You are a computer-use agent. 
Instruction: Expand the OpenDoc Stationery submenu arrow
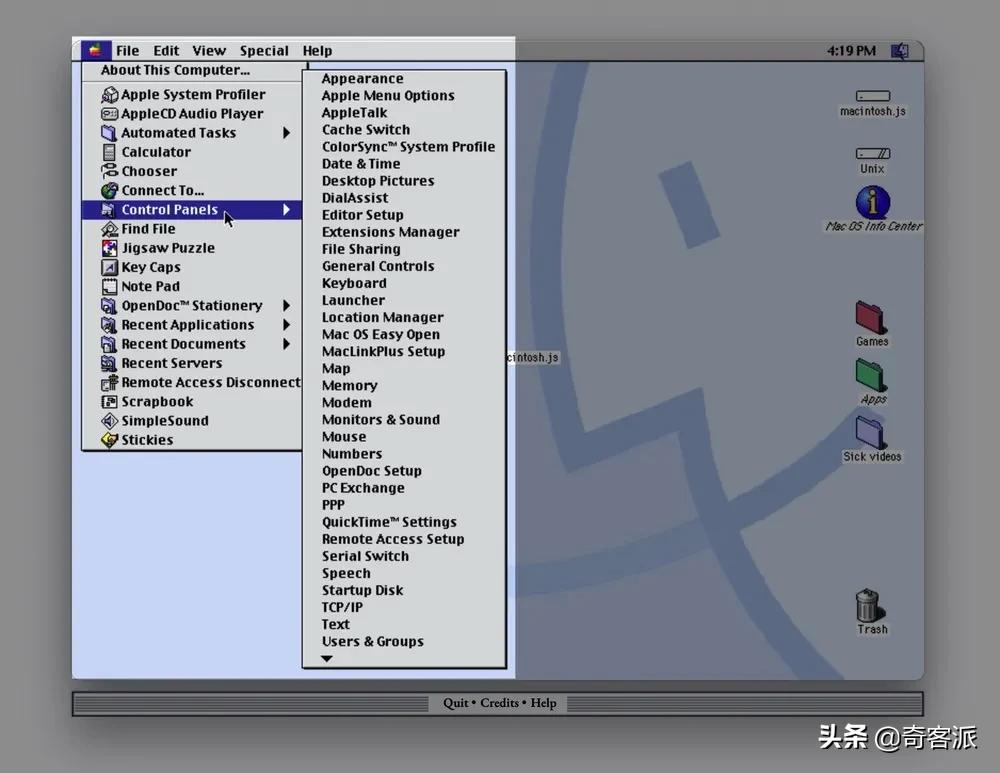286,306
